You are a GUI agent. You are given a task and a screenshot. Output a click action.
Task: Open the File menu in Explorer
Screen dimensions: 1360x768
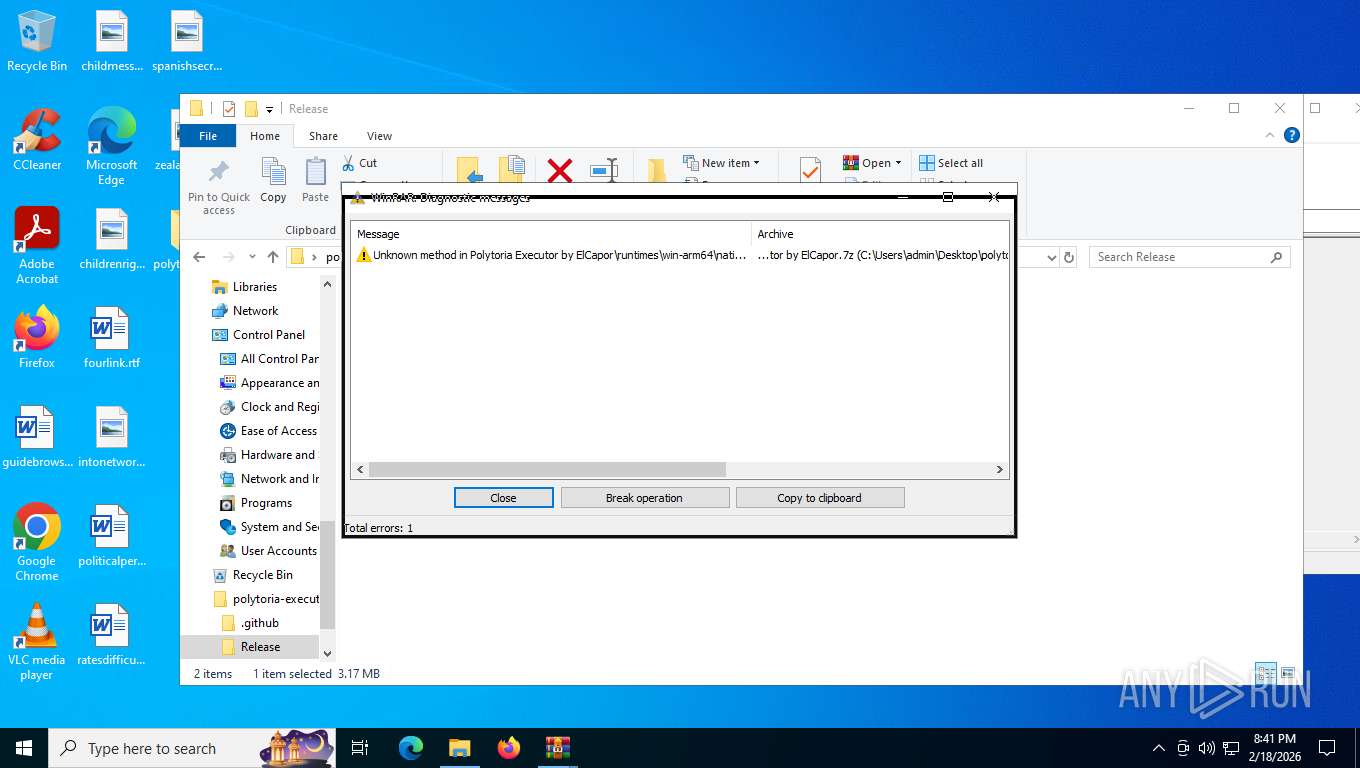click(x=208, y=136)
